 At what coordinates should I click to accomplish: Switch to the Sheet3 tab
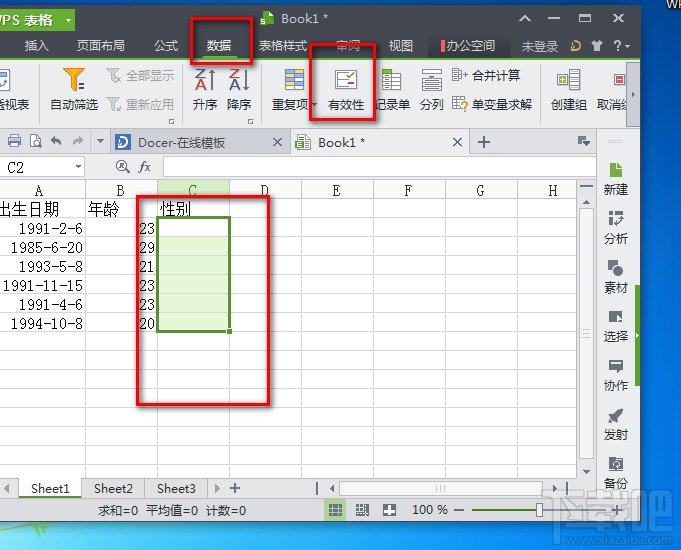click(176, 488)
